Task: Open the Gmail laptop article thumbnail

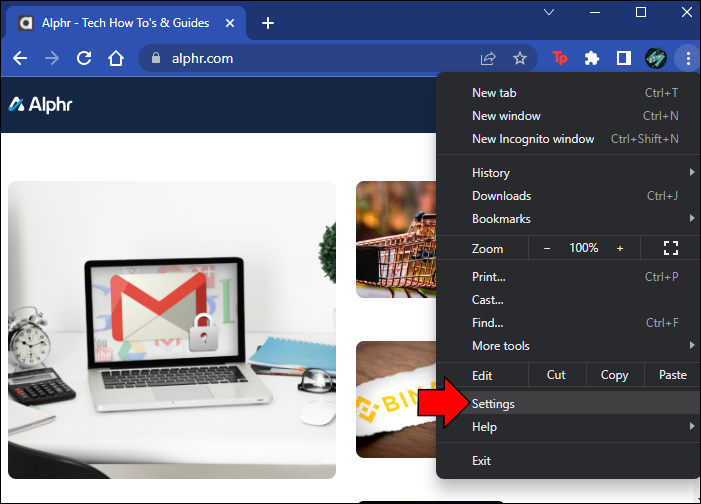Action: pos(172,330)
